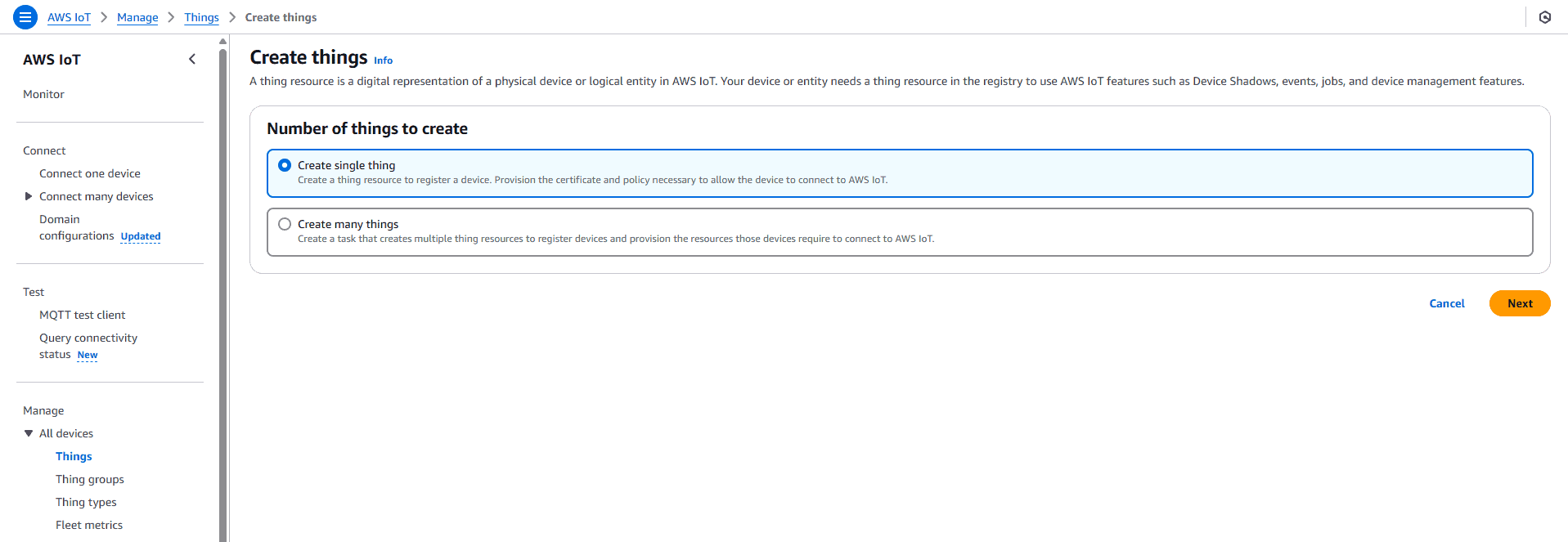The width and height of the screenshot is (1568, 542).
Task: Open Fleet metrics in sidebar
Action: point(89,525)
